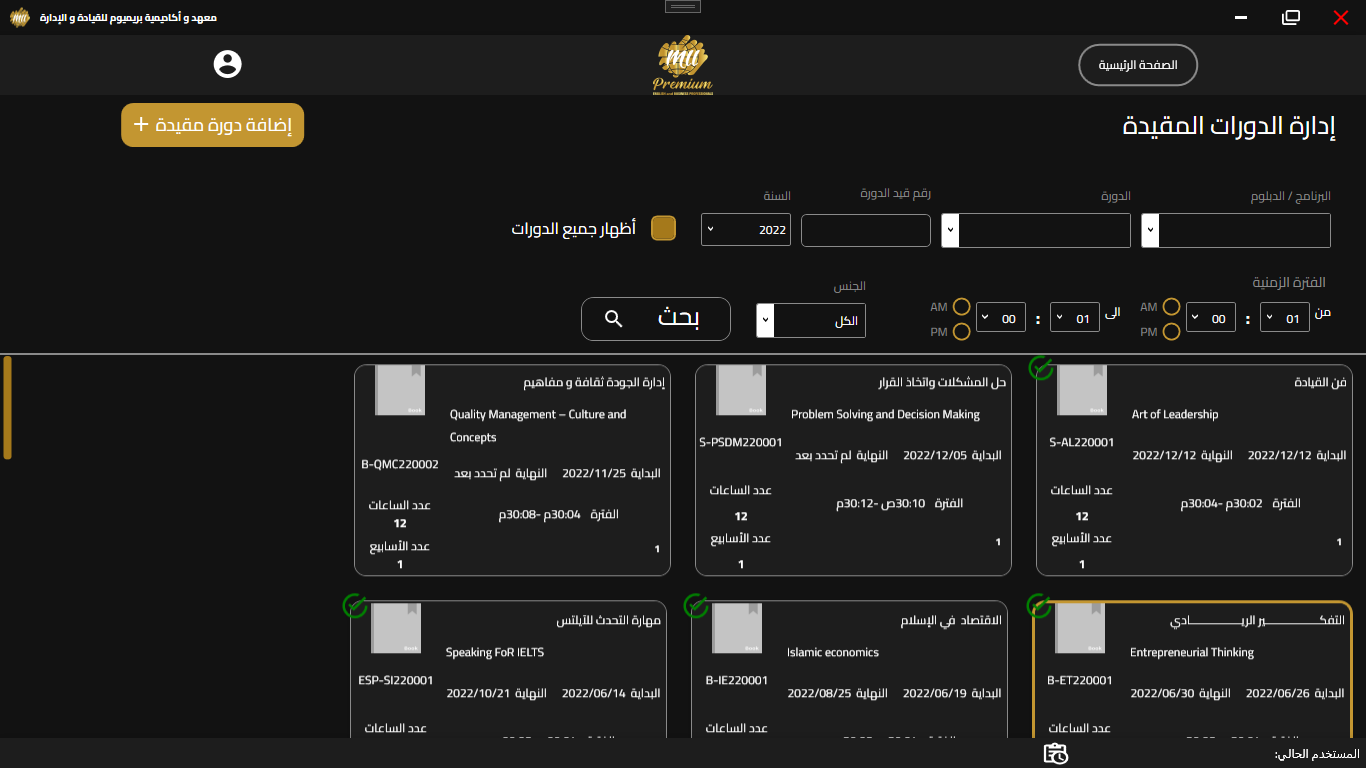
Task: Click the schedule clock icon in status bar
Action: (x=1056, y=754)
